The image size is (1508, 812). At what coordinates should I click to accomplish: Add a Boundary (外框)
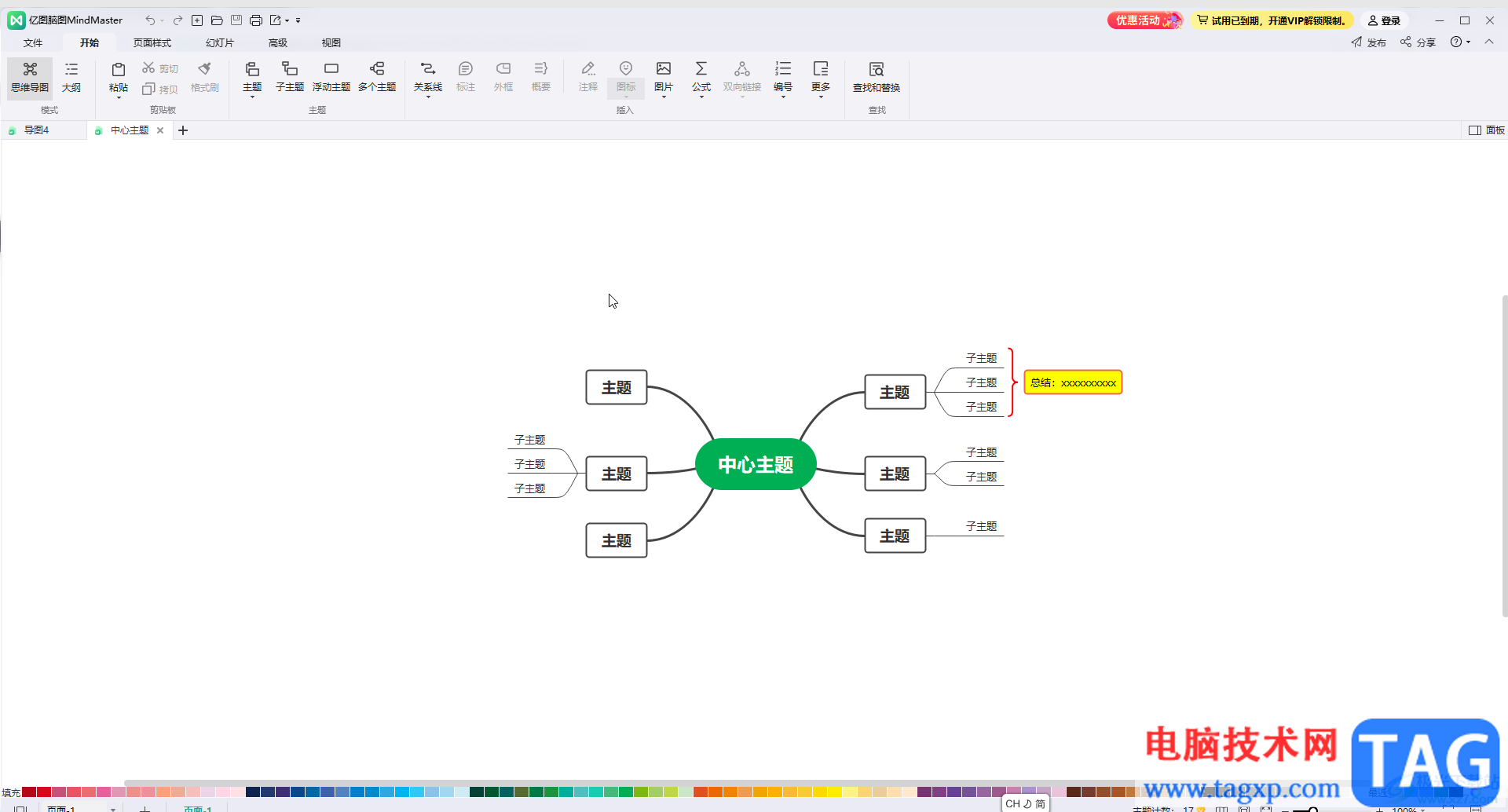(x=503, y=77)
